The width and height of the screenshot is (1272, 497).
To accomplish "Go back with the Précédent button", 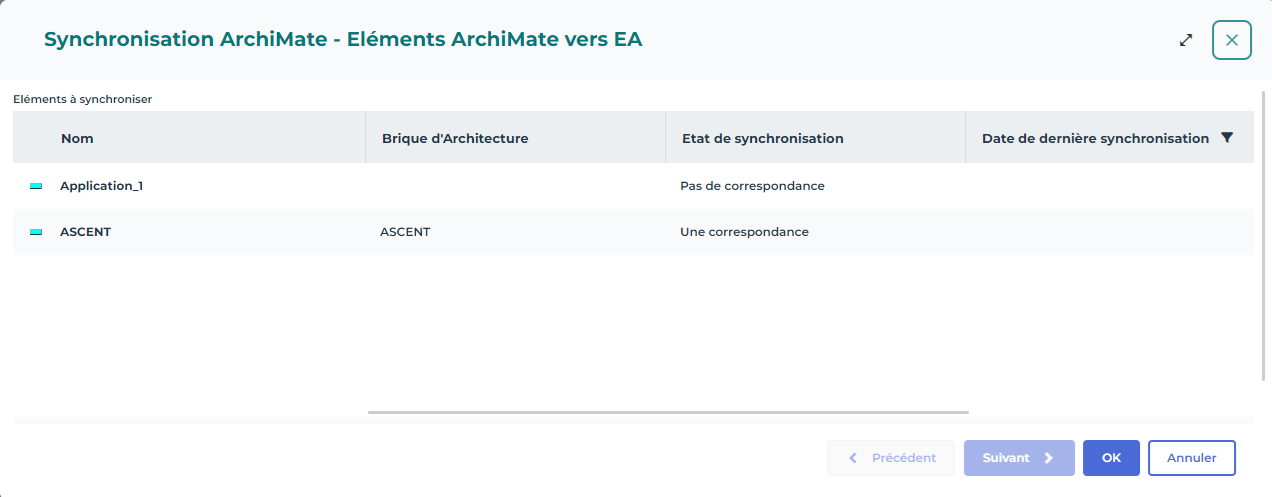I will point(891,458).
